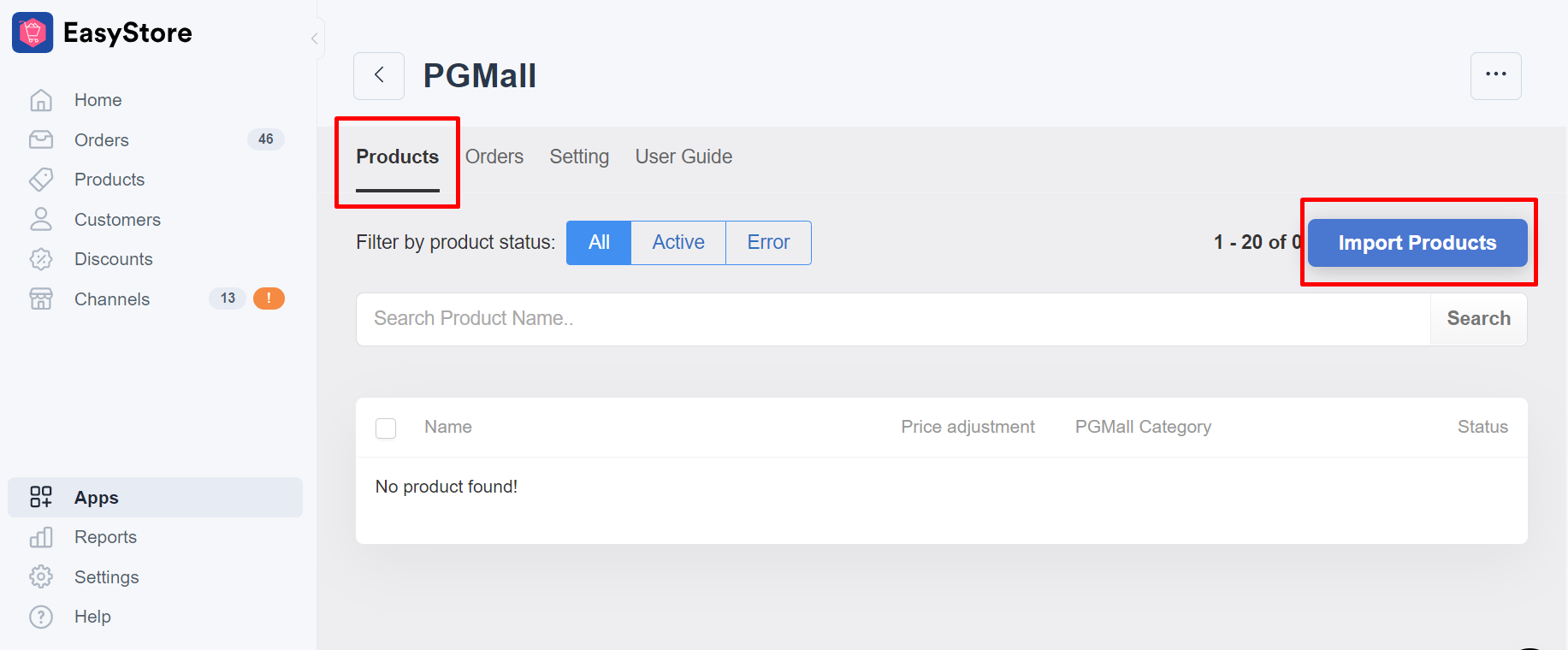Click the Channels storefront icon
Image resolution: width=1568 pixels, height=650 pixels.
41,298
